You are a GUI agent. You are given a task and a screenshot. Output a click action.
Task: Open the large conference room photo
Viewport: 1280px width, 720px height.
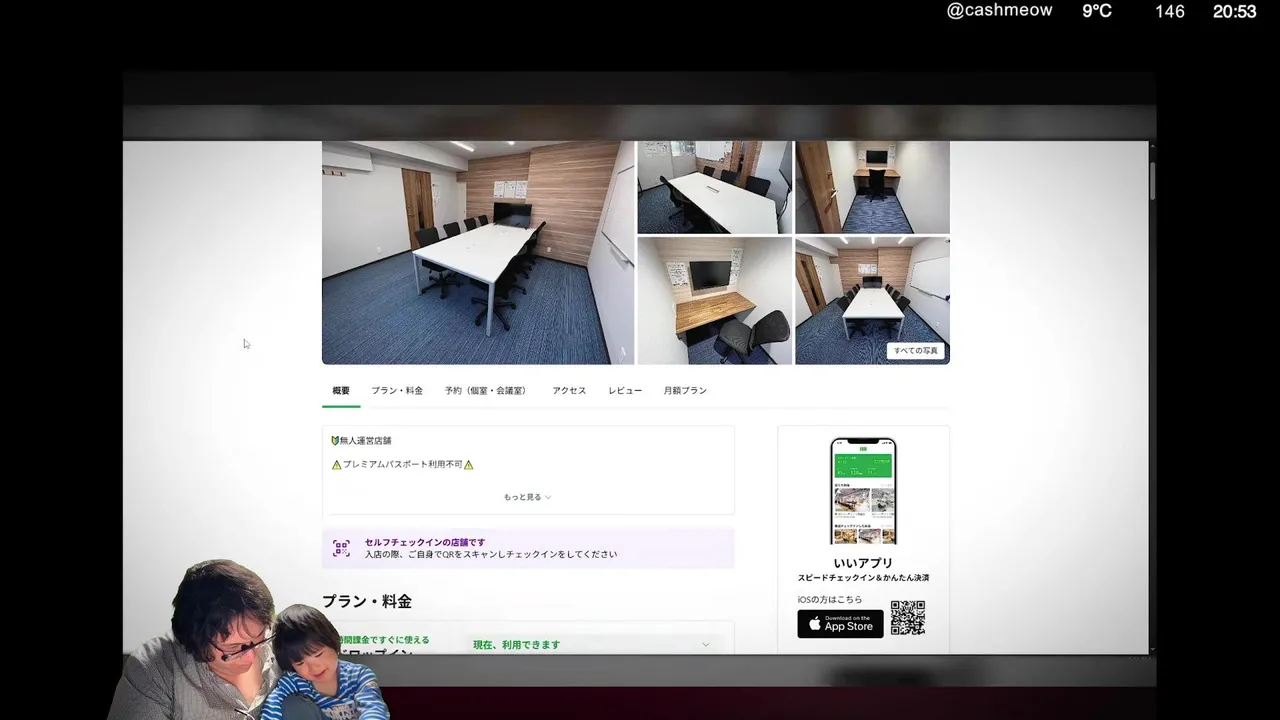click(x=478, y=252)
